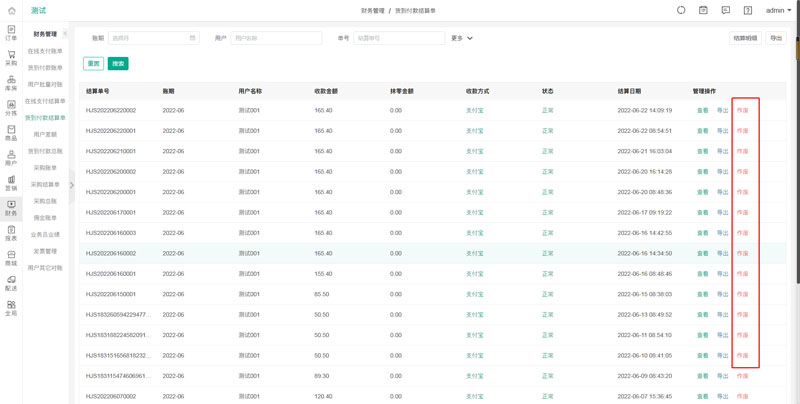Open the 报表 (Reports) sidebar icon
Viewport: 800px width, 404px height.
pos(11,233)
